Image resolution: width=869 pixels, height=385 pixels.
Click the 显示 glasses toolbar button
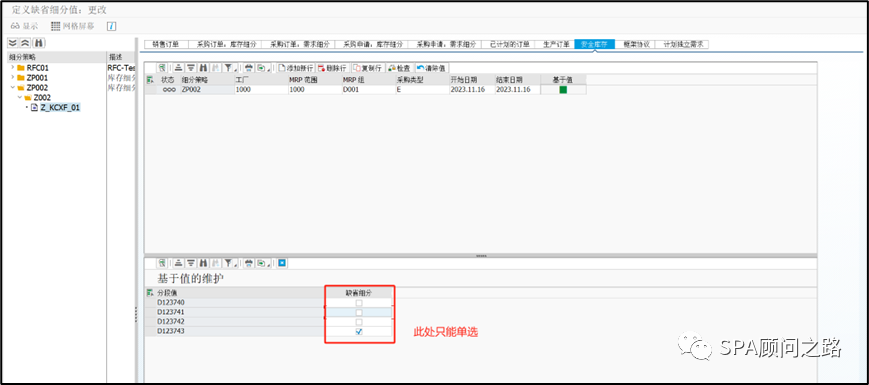coord(24,26)
